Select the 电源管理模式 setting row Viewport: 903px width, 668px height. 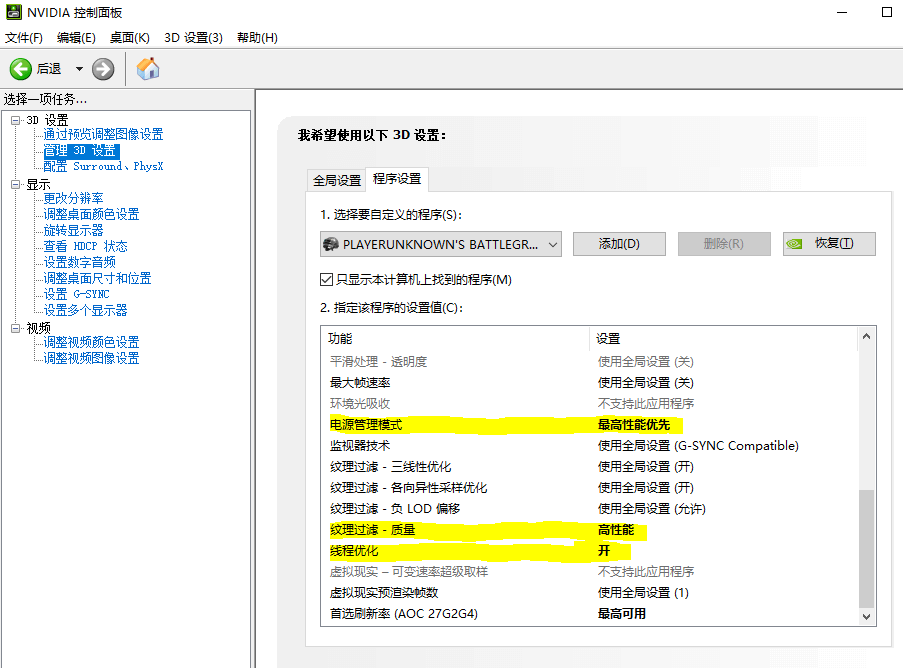pos(366,425)
